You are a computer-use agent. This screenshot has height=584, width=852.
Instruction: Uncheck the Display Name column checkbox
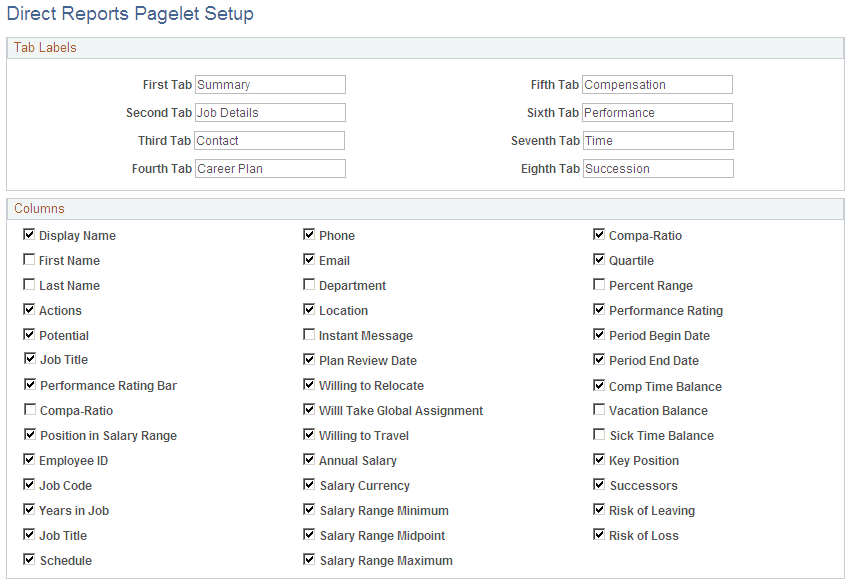click(29, 234)
